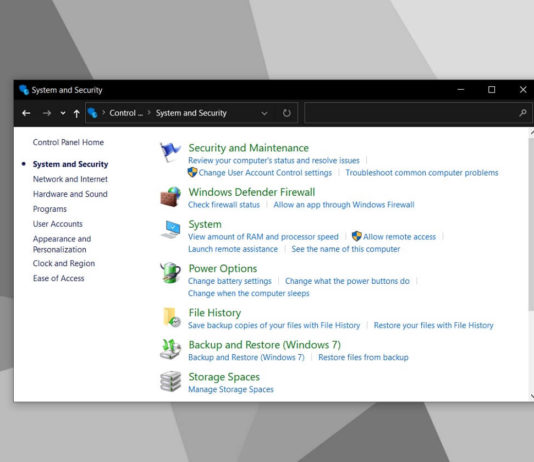Go up one level with the up arrow
This screenshot has width=534, height=462.
click(77, 113)
